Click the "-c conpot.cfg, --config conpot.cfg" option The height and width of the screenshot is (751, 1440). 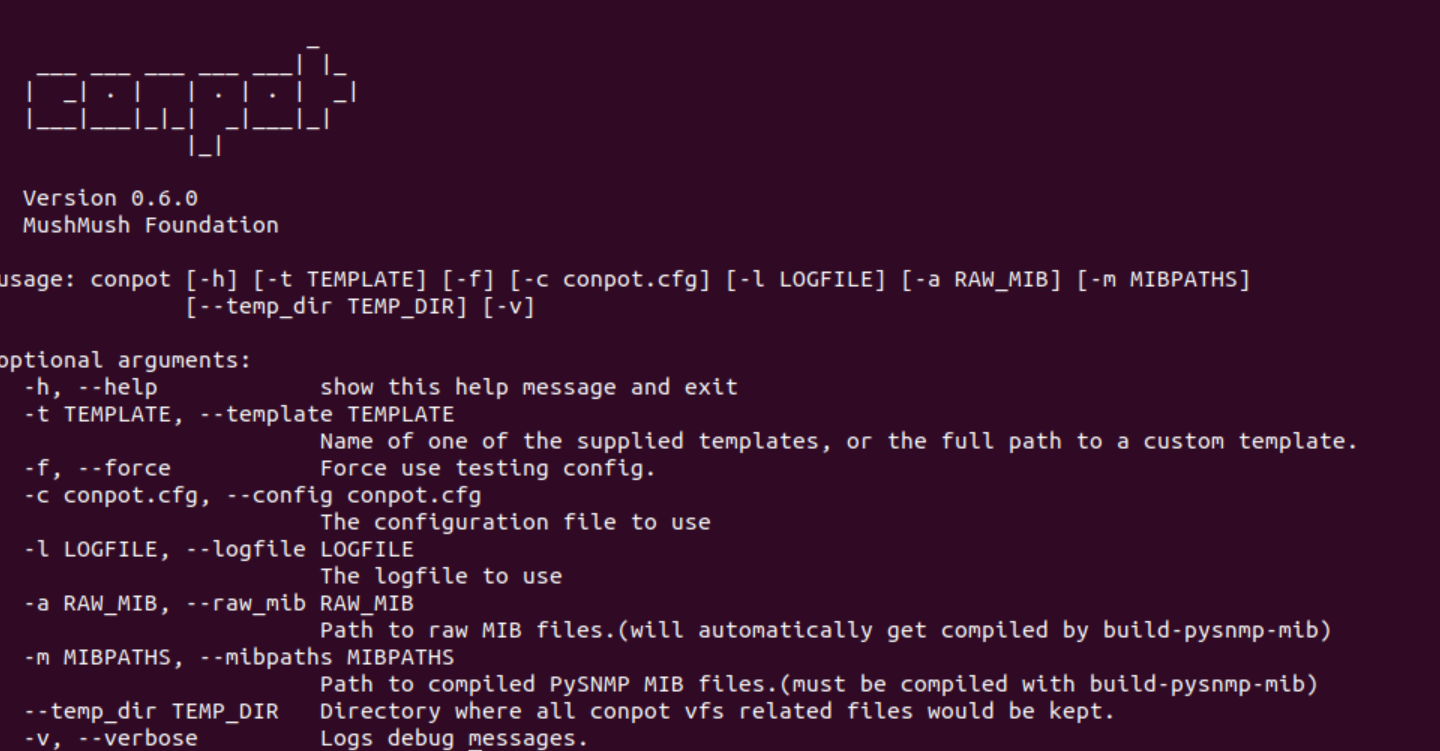point(252,495)
